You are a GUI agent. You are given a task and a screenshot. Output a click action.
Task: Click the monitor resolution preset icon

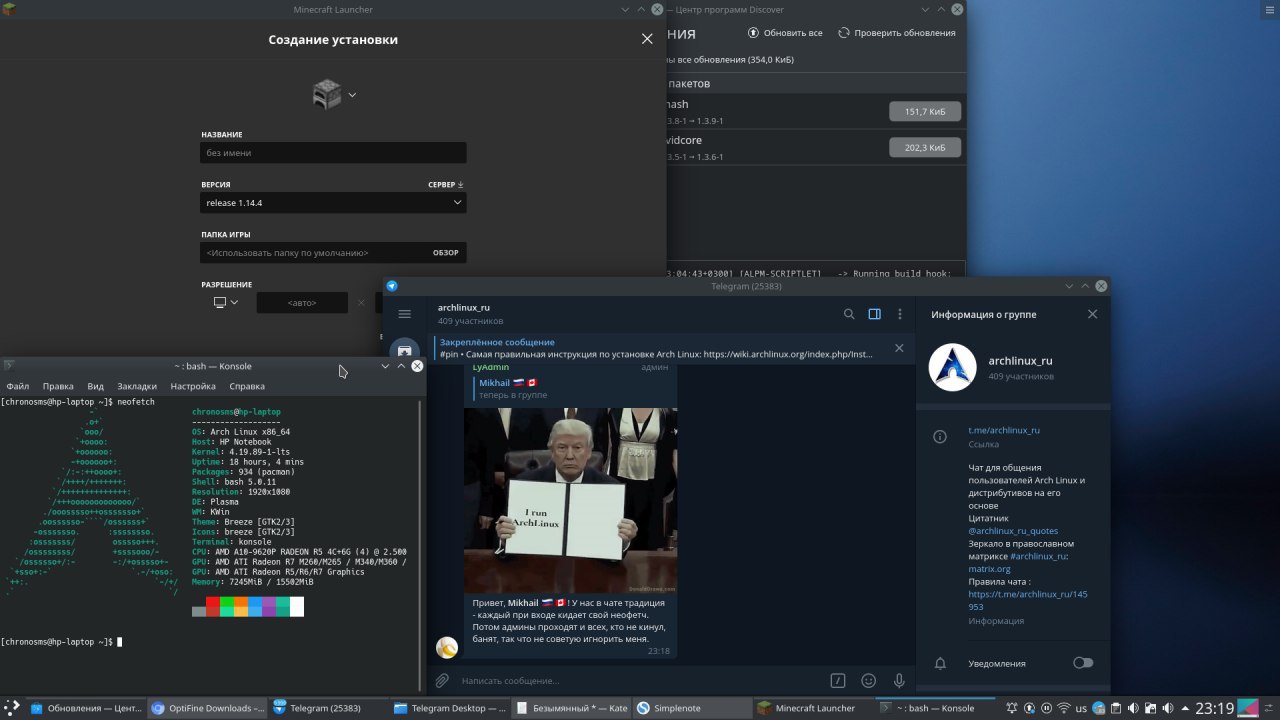[220, 302]
